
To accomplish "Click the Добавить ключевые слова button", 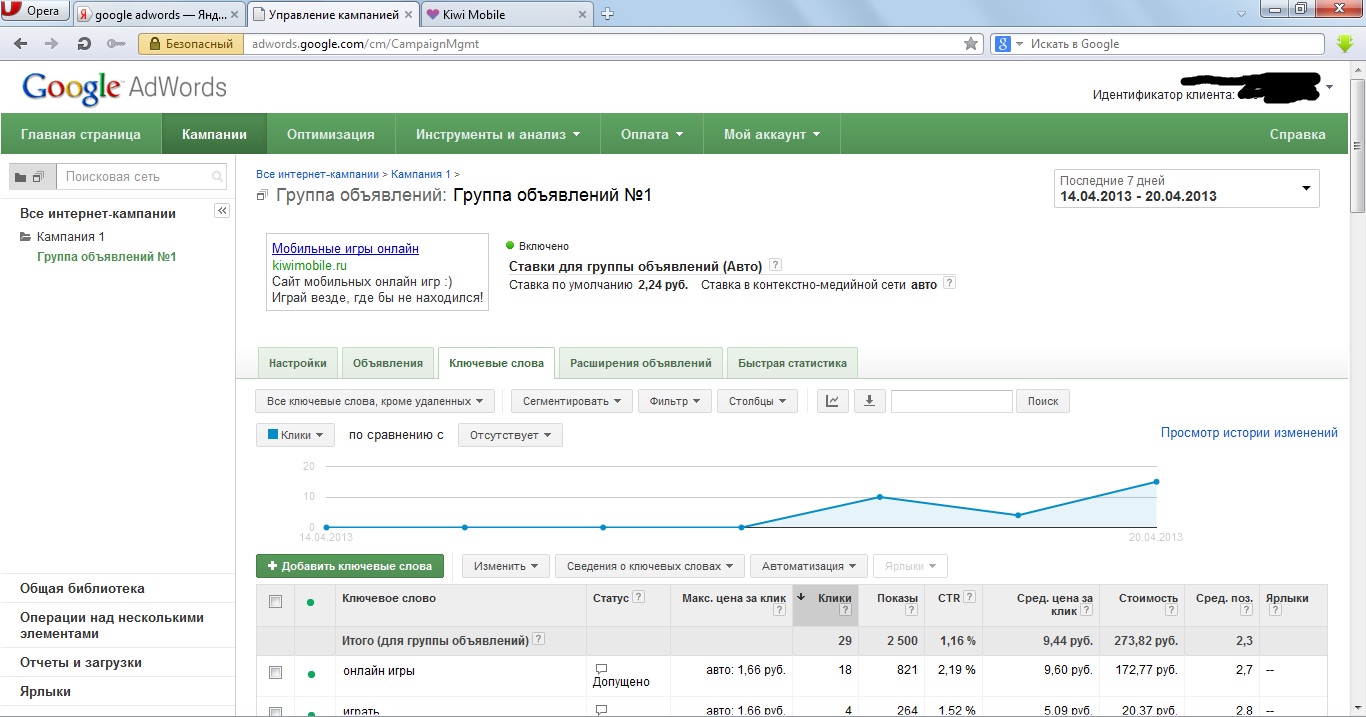I will click(349, 566).
